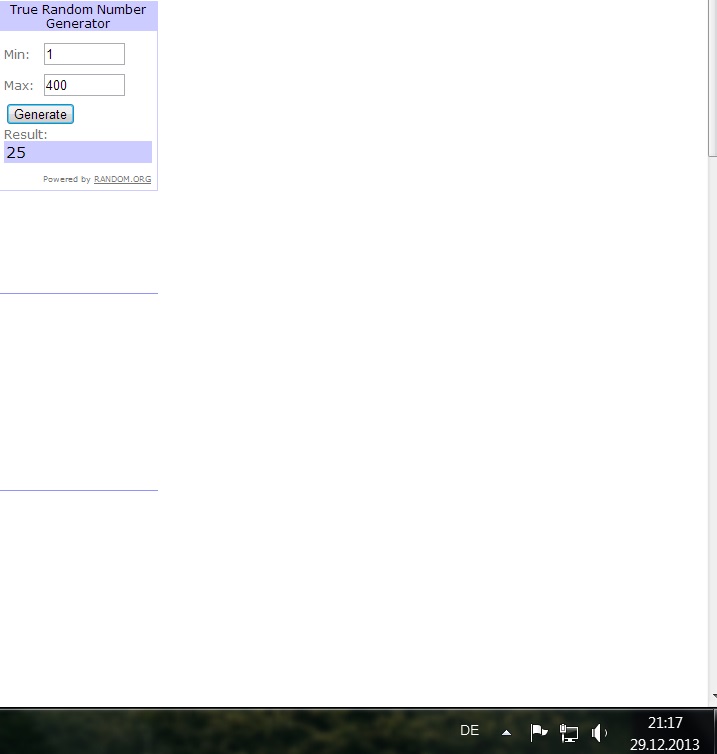The height and width of the screenshot is (754, 717).
Task: Click the True Random Number Generator header
Action: pos(78,16)
